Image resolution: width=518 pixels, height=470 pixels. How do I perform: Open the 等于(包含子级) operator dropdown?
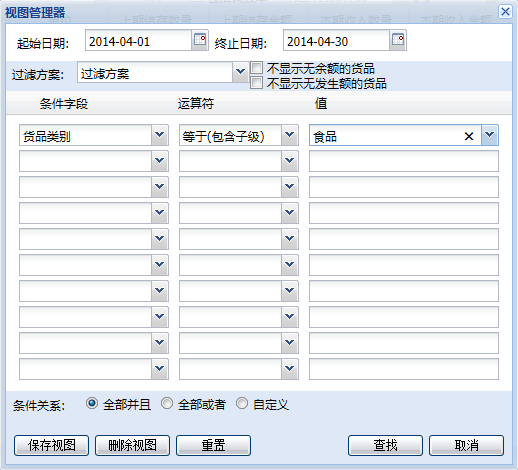[290, 135]
